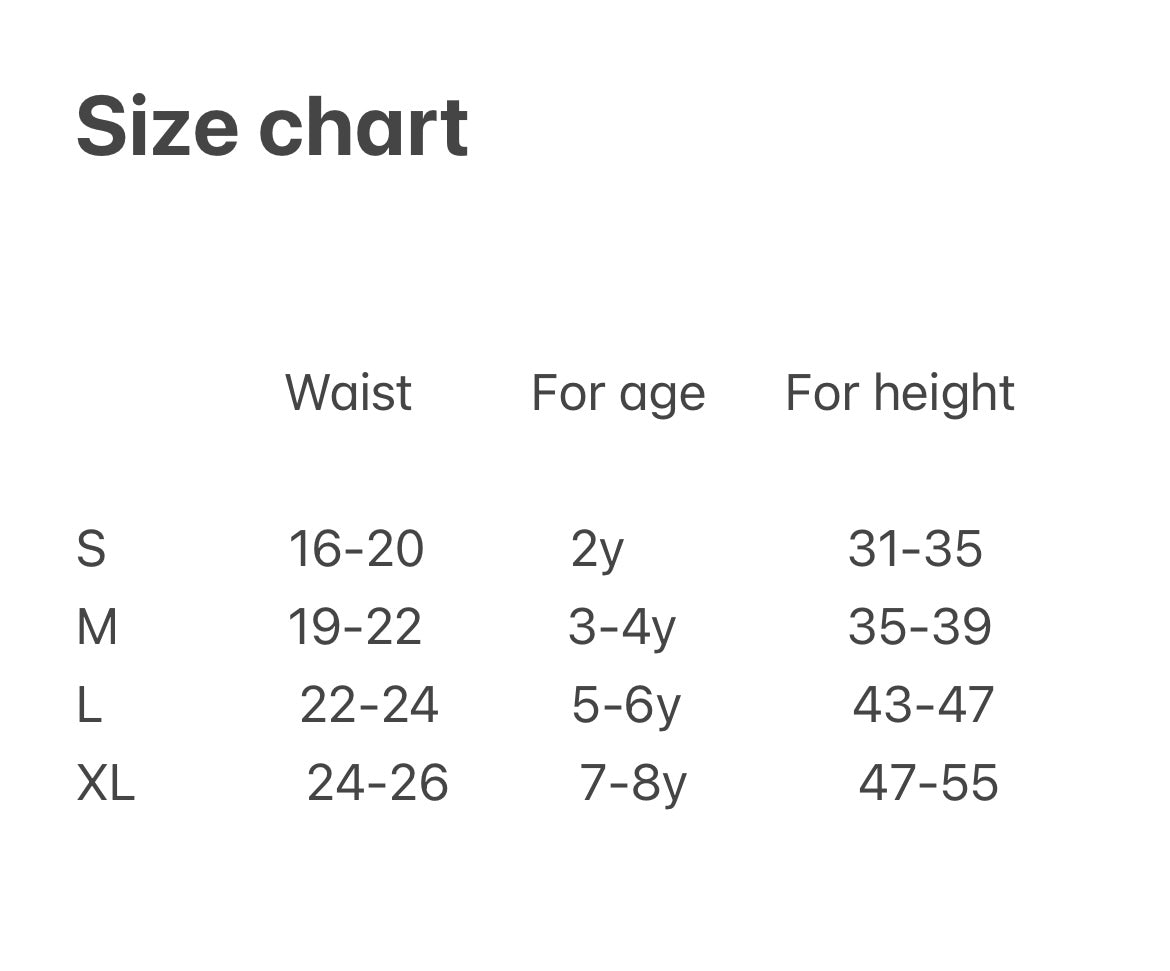This screenshot has width=1170, height=971.
Task: Click waist value 16-20
Action: 356,549
